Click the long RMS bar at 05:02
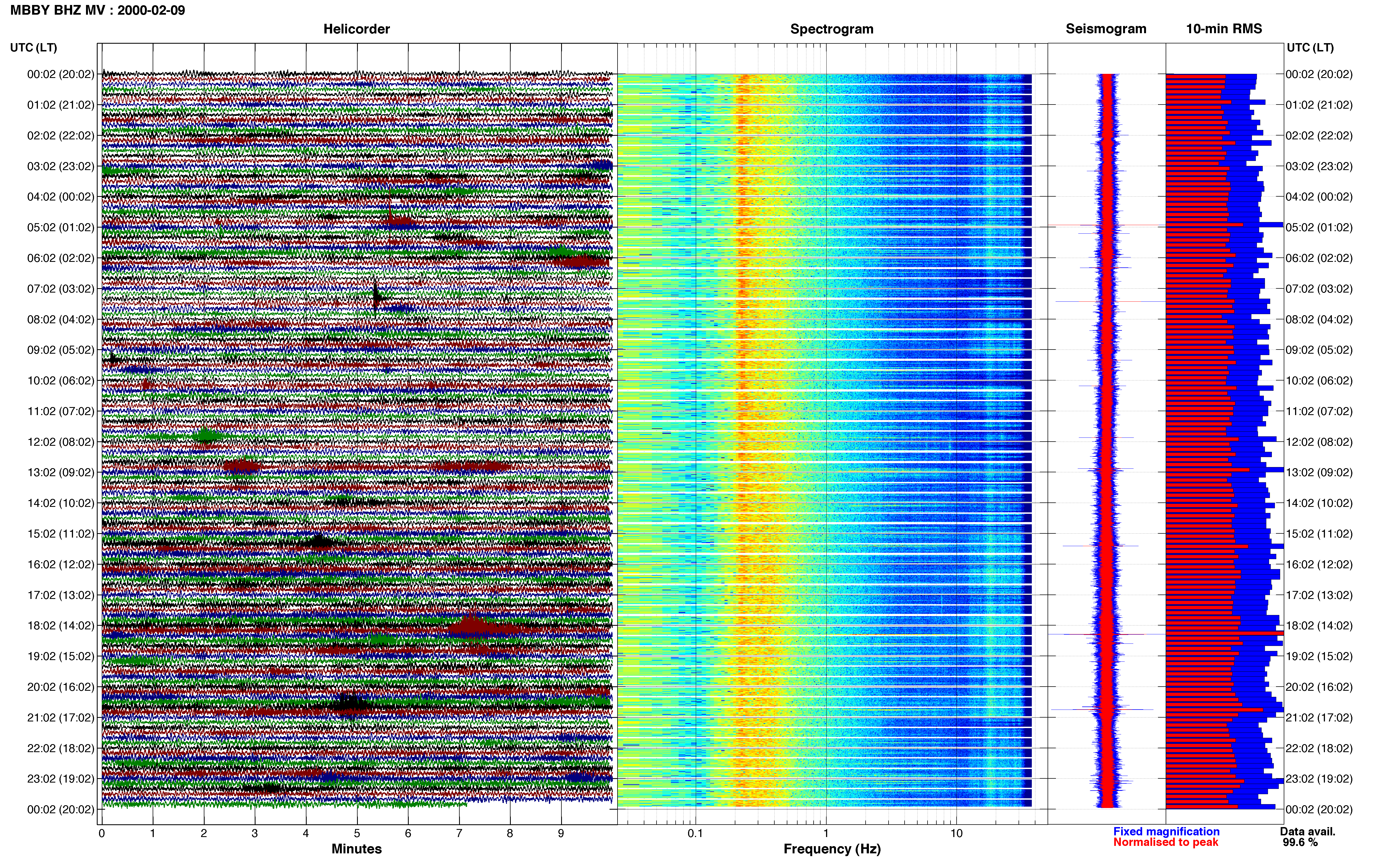 [x=1224, y=225]
